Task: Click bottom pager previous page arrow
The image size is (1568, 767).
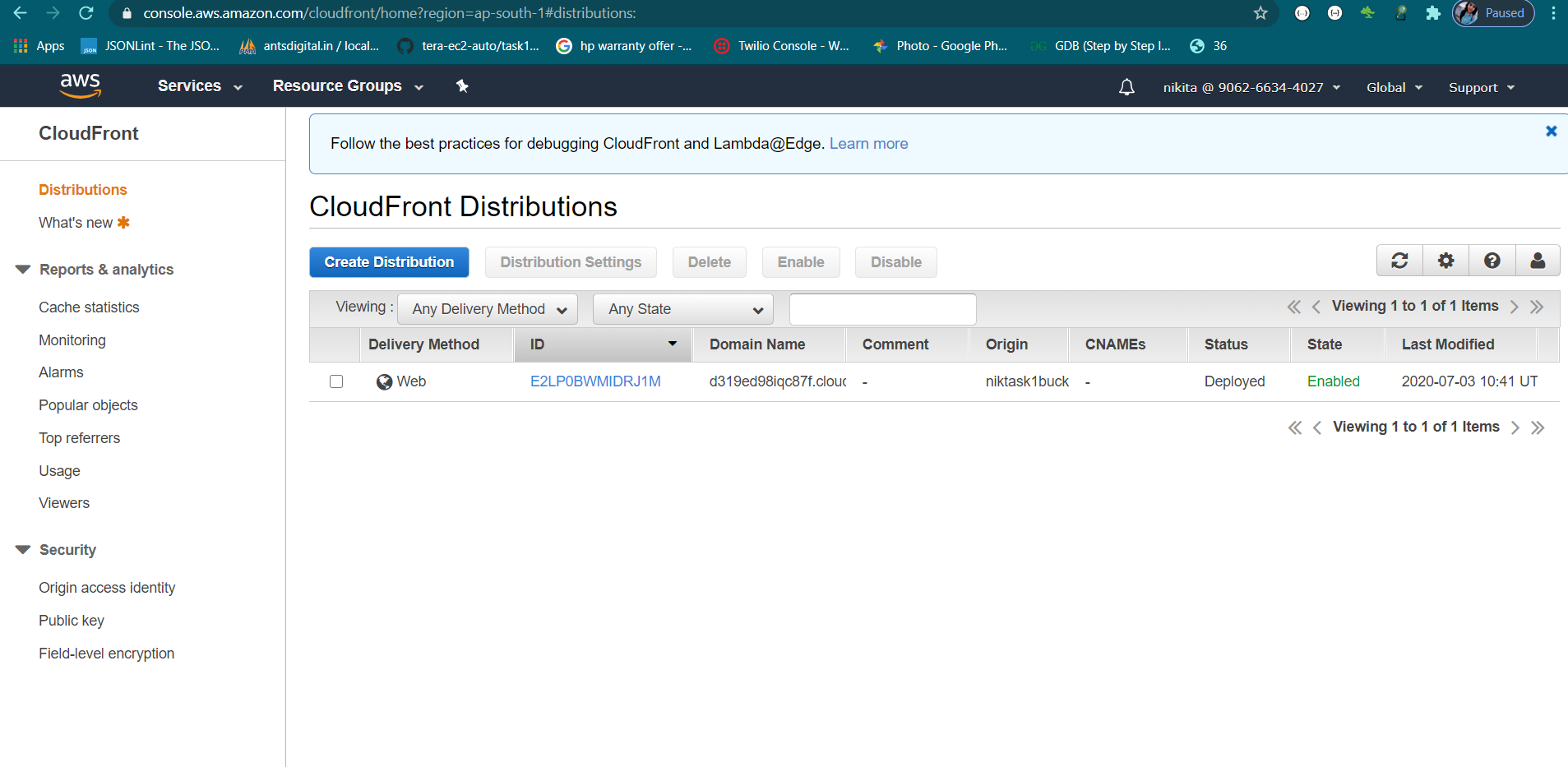Action: (1317, 427)
